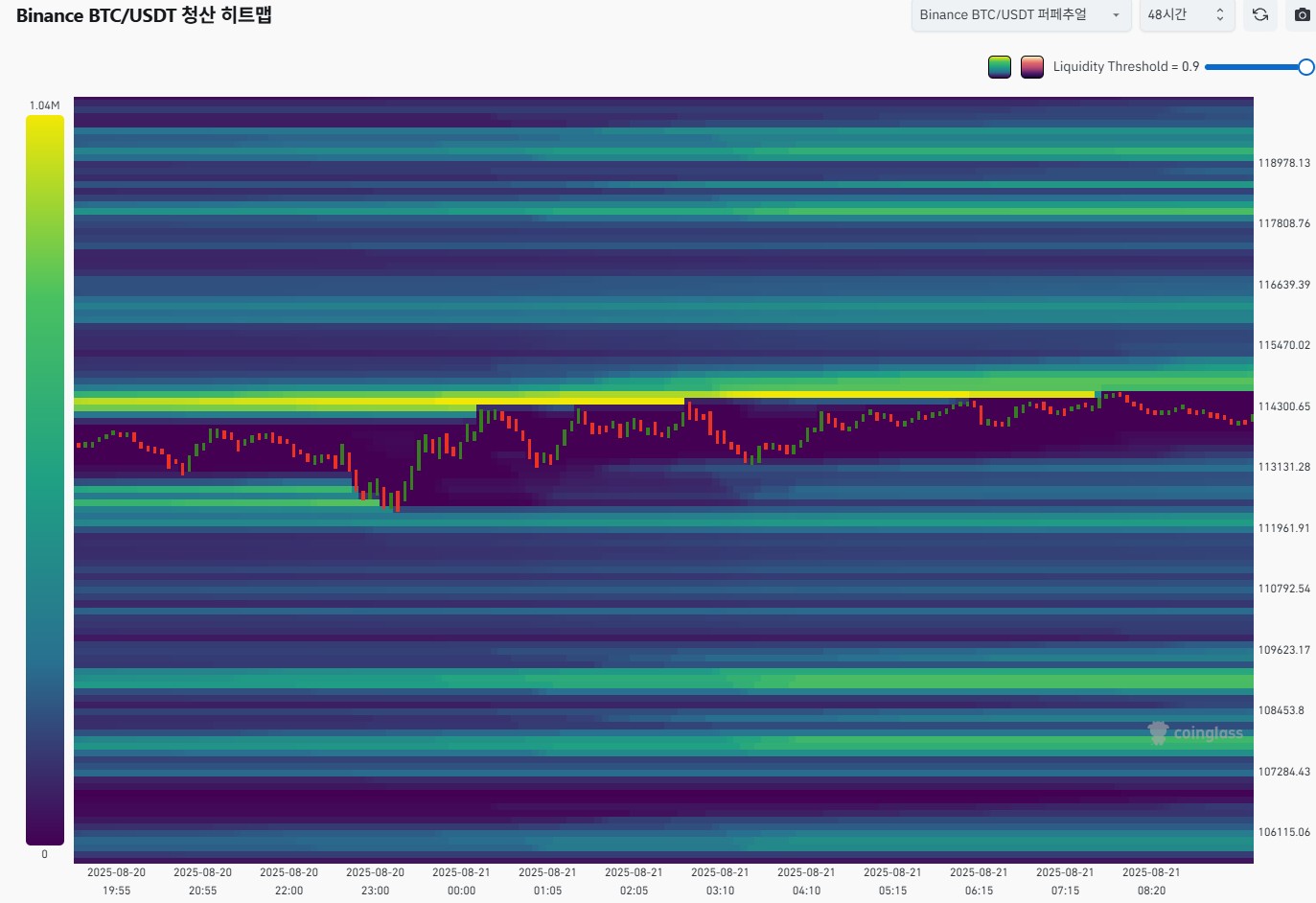Click time axis label 2025-08-20 20:55
The width and height of the screenshot is (1316, 903).
pos(202,881)
